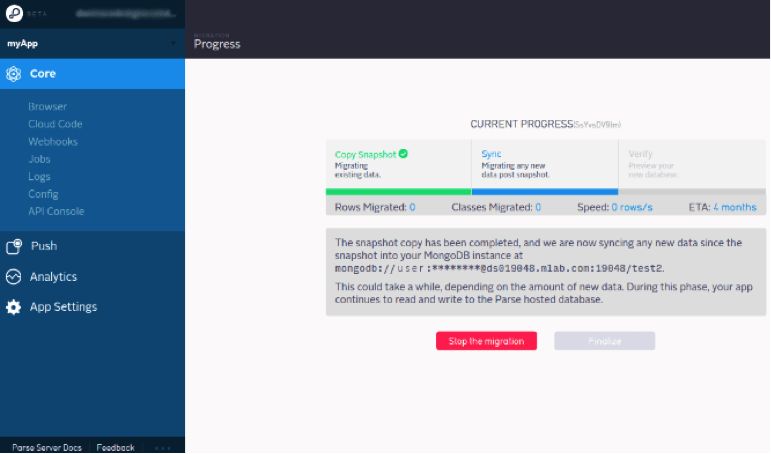Screen dimensions: 771x454
Task: Select the Sync step
Action: click(545, 164)
